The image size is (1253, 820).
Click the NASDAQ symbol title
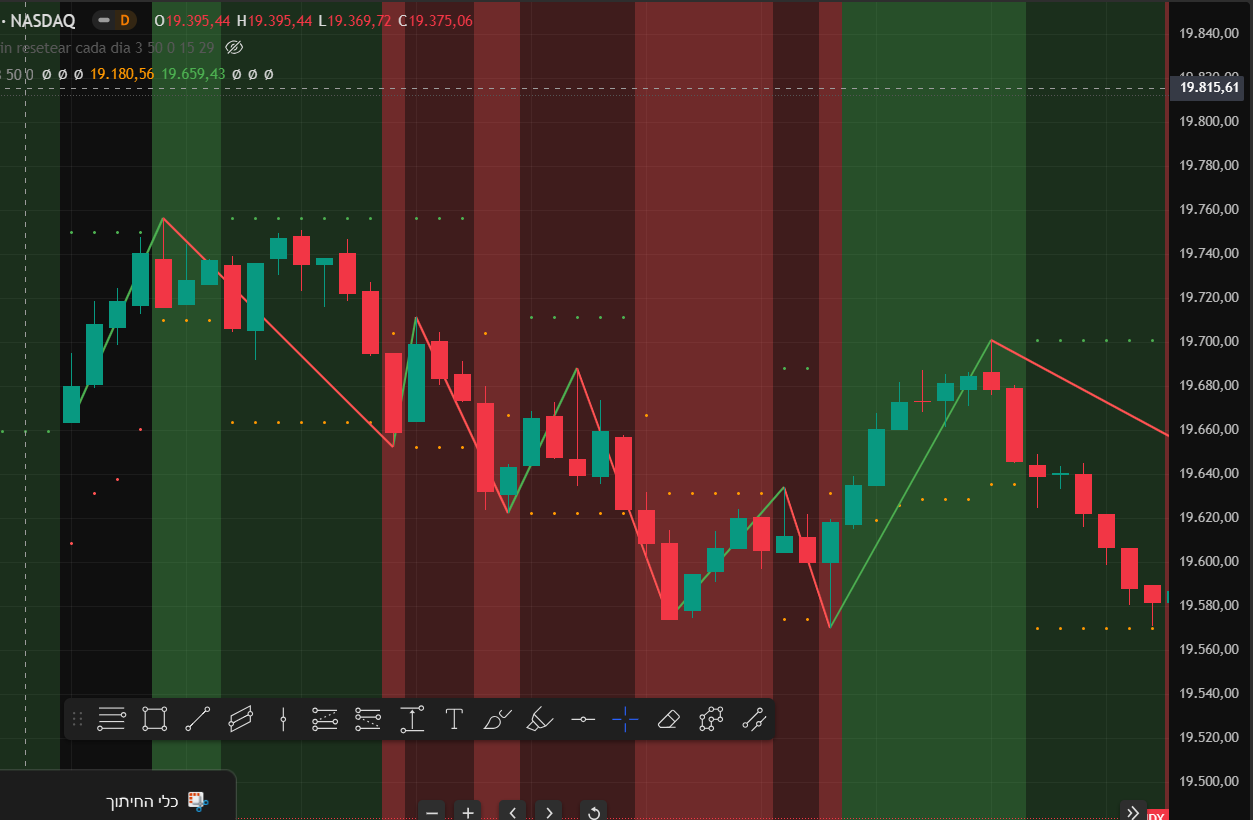pos(42,20)
